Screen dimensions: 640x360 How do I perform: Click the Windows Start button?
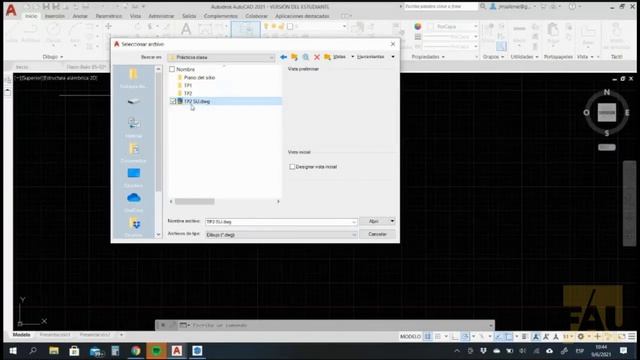[x=13, y=351]
